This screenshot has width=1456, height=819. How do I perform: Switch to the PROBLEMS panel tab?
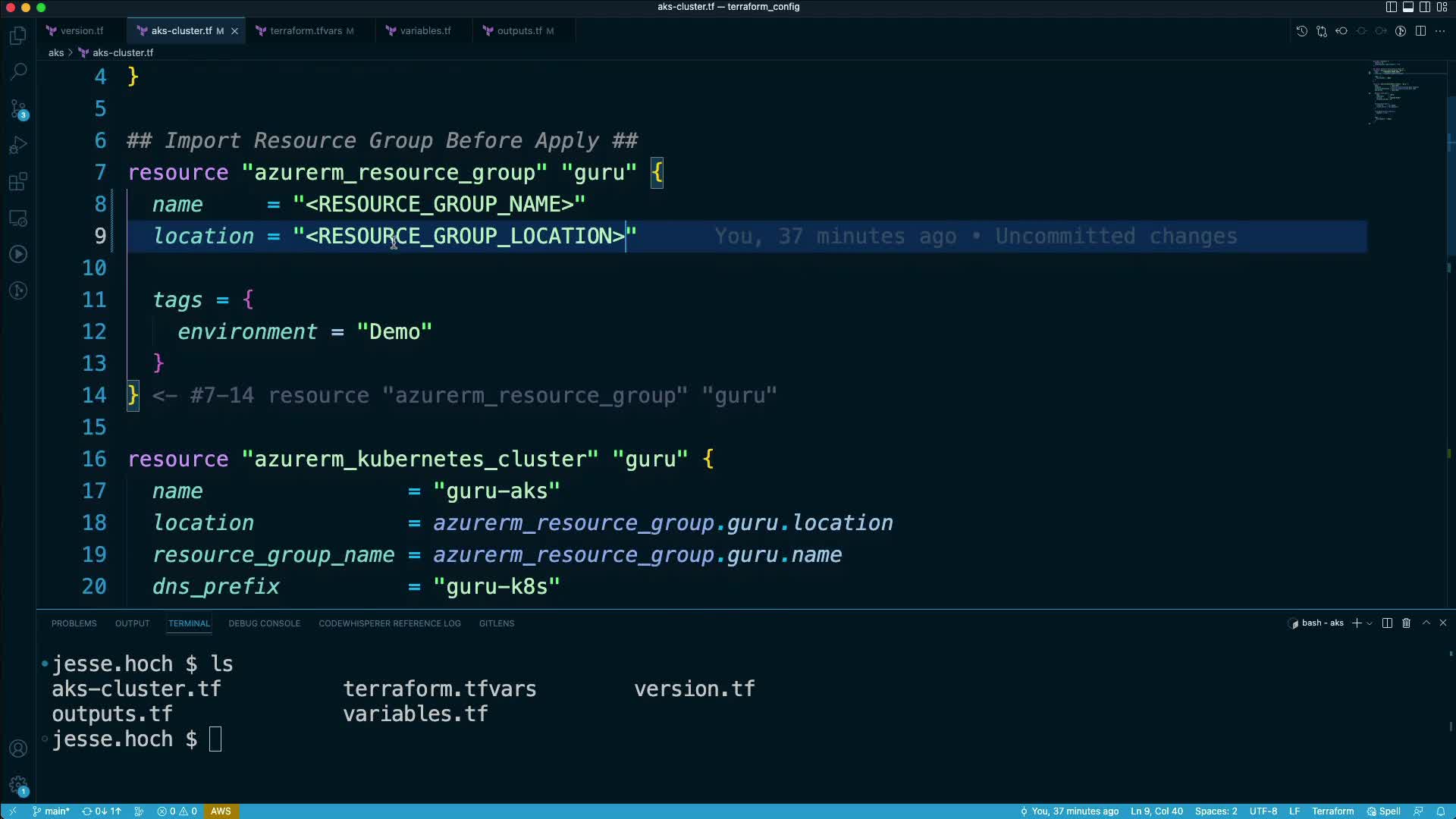pos(74,623)
